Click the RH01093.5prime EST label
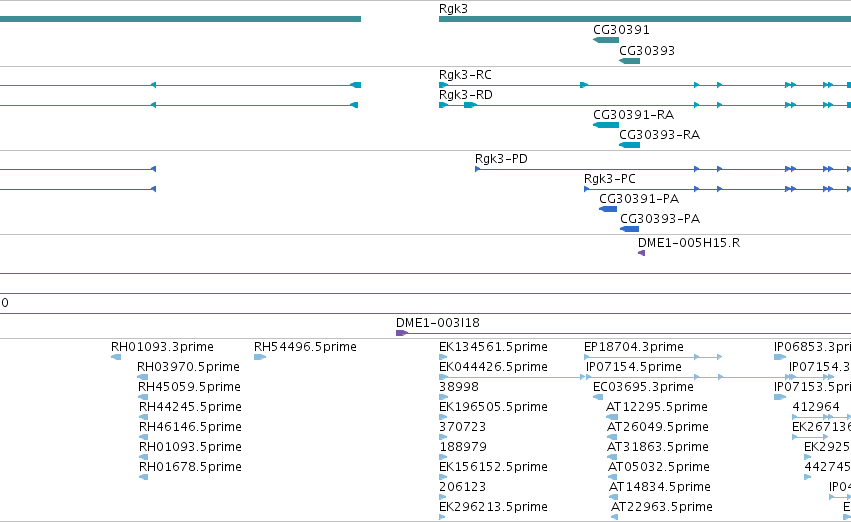 click(x=190, y=447)
